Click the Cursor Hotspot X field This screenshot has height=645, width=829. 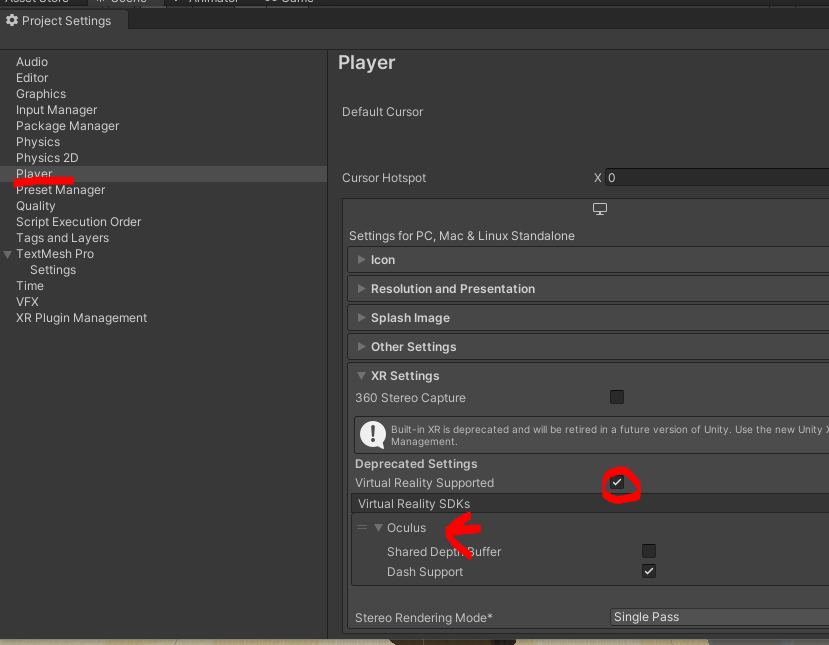coord(717,178)
